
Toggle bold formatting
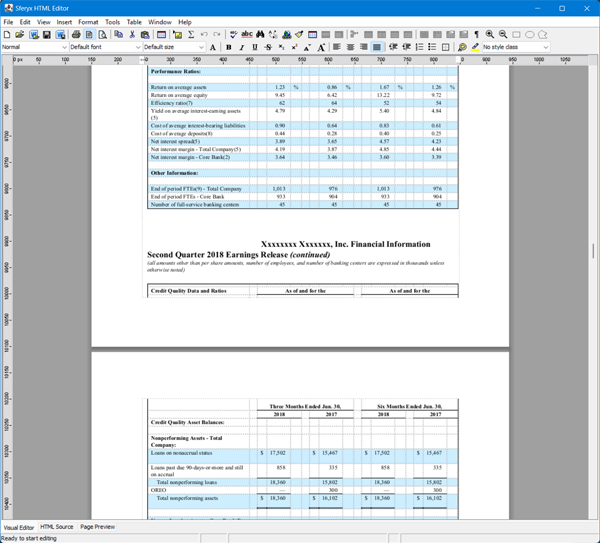click(x=228, y=47)
